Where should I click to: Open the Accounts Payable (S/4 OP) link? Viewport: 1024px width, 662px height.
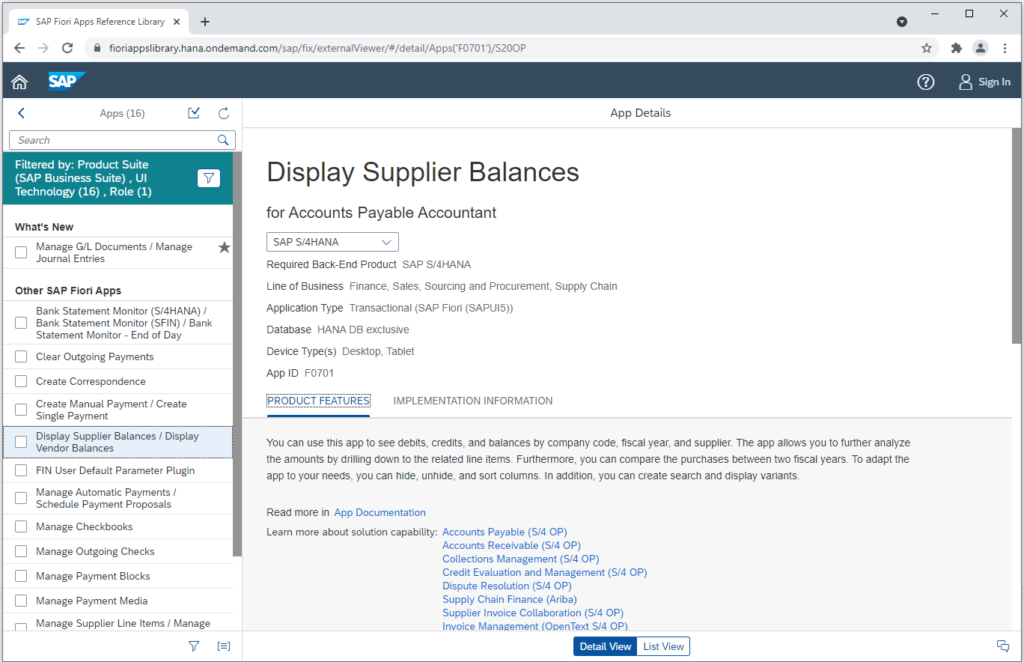(x=504, y=532)
